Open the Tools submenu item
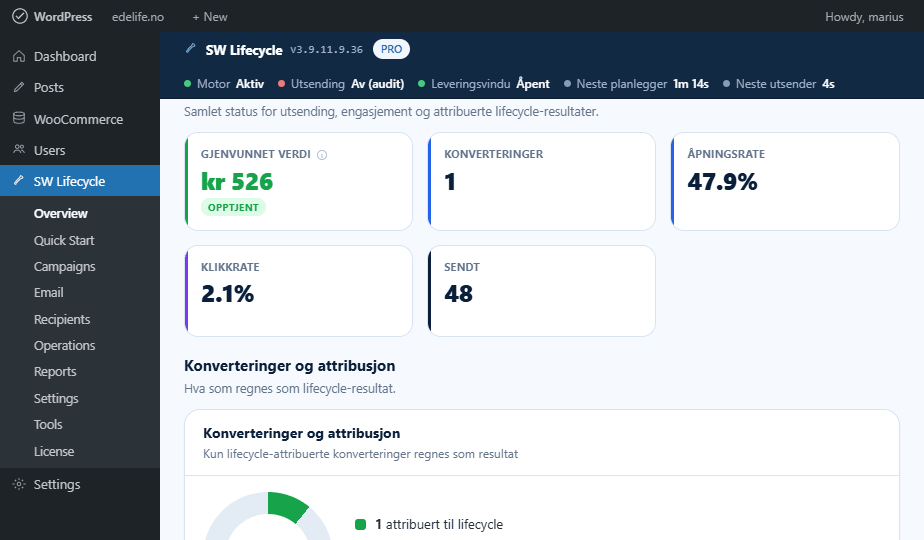Viewport: 924px width, 540px height. 48,424
